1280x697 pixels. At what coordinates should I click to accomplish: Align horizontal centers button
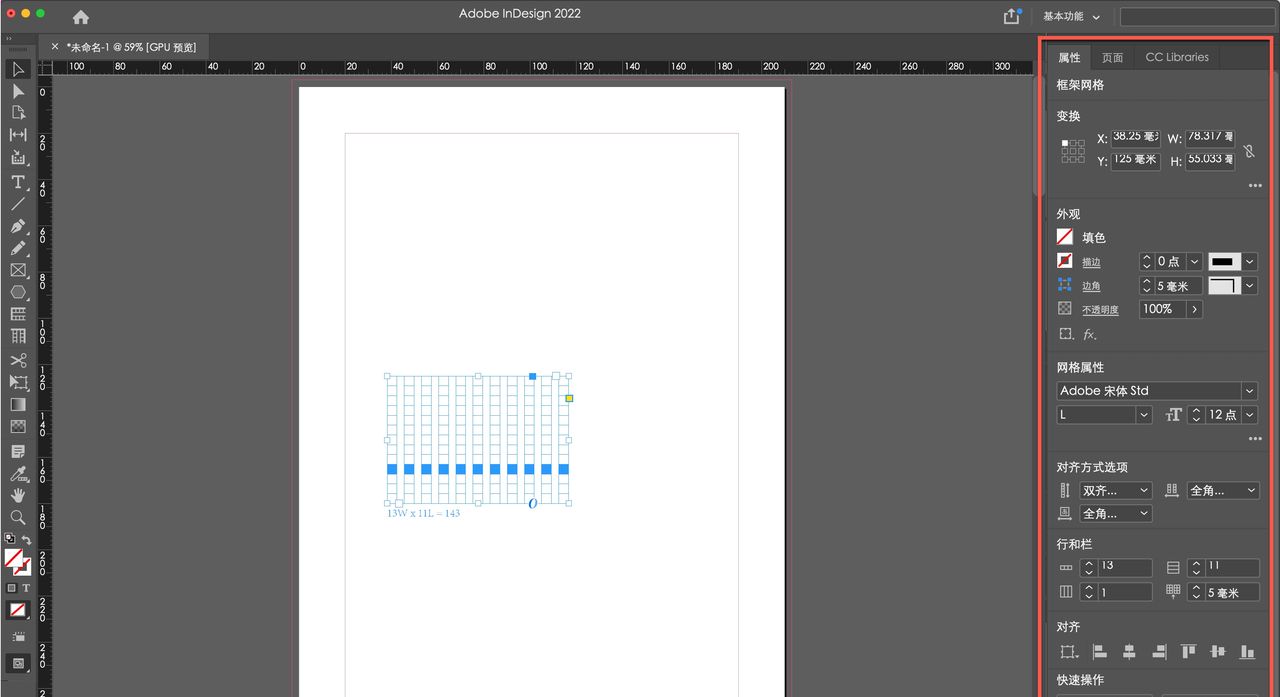point(1129,652)
